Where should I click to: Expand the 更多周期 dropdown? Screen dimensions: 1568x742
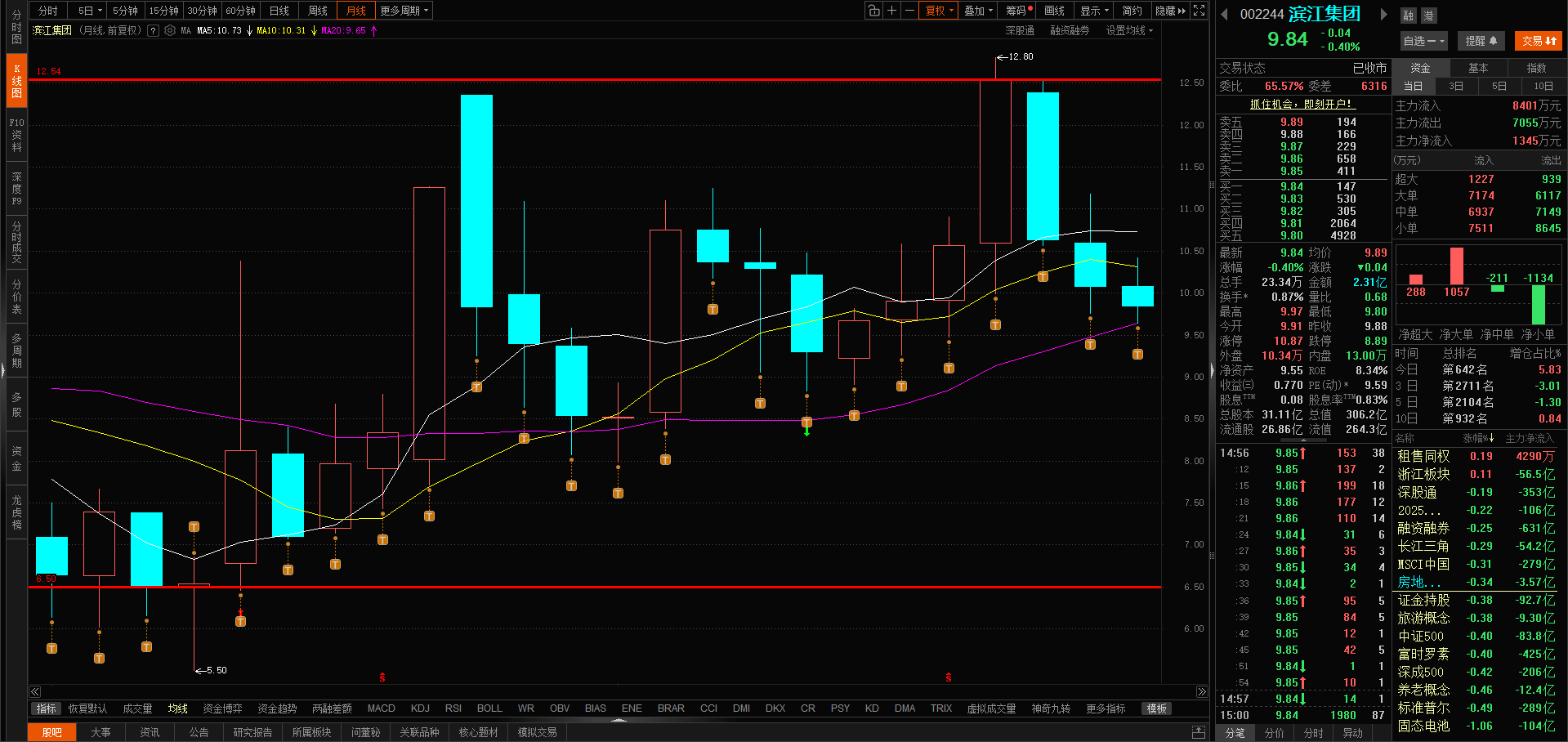coord(404,11)
